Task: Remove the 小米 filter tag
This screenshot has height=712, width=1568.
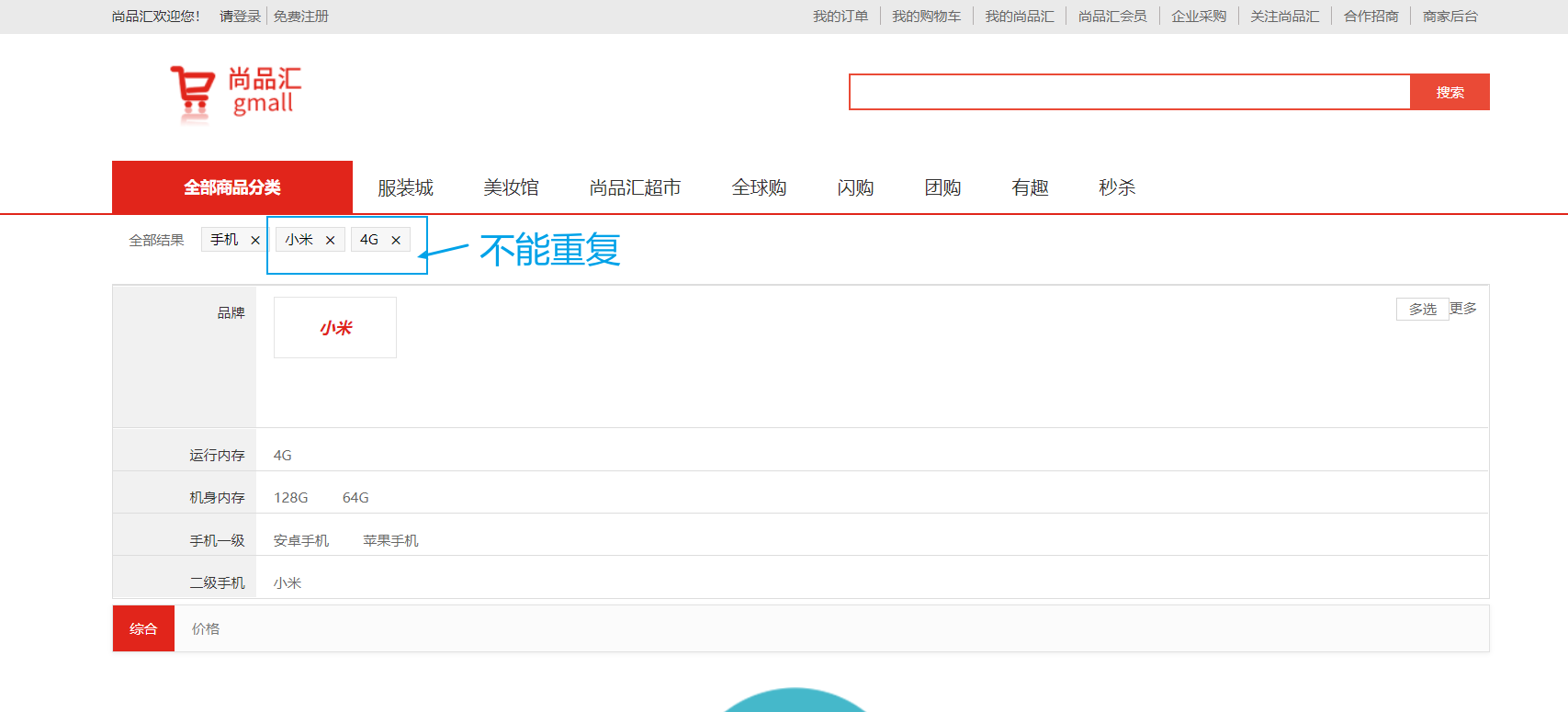Action: [330, 241]
